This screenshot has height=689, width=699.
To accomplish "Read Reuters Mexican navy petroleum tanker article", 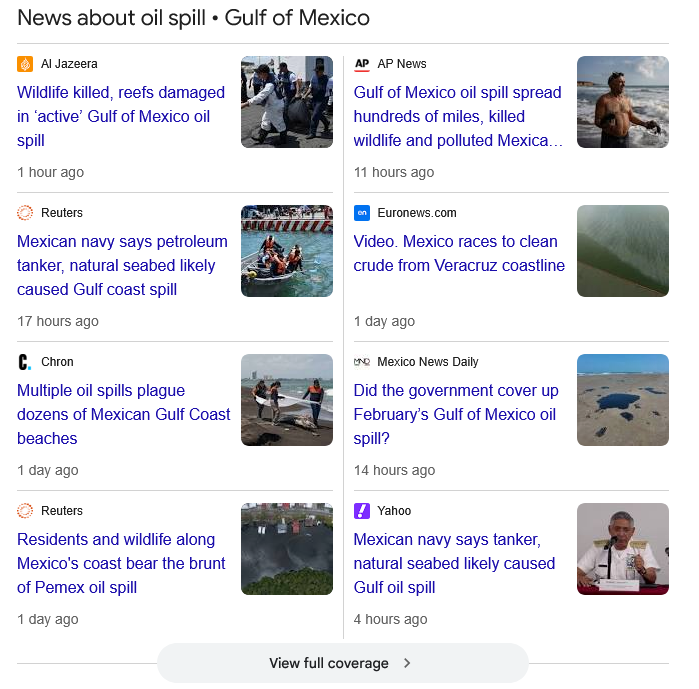I will coord(122,265).
